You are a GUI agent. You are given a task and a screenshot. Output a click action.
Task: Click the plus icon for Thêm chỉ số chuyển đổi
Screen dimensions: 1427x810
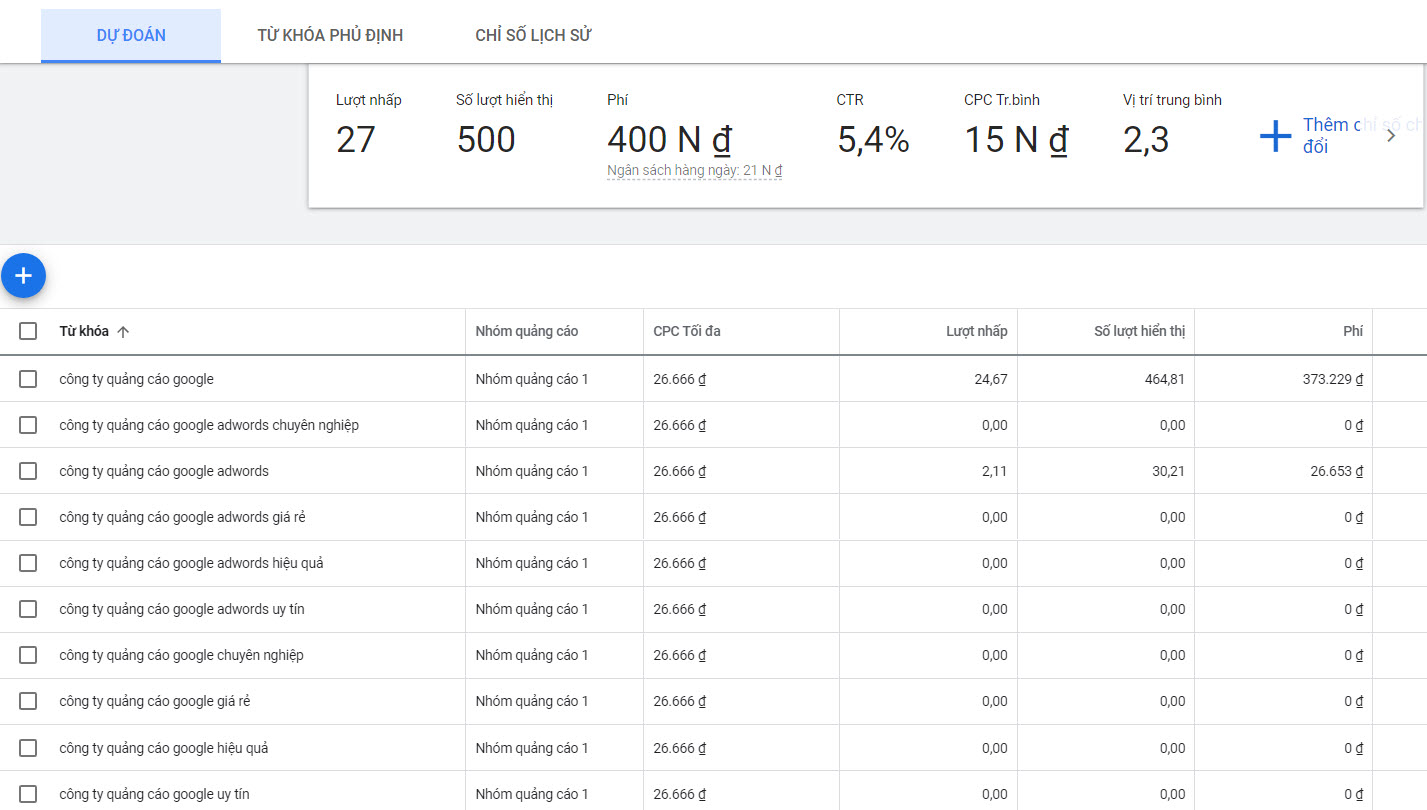click(1275, 136)
